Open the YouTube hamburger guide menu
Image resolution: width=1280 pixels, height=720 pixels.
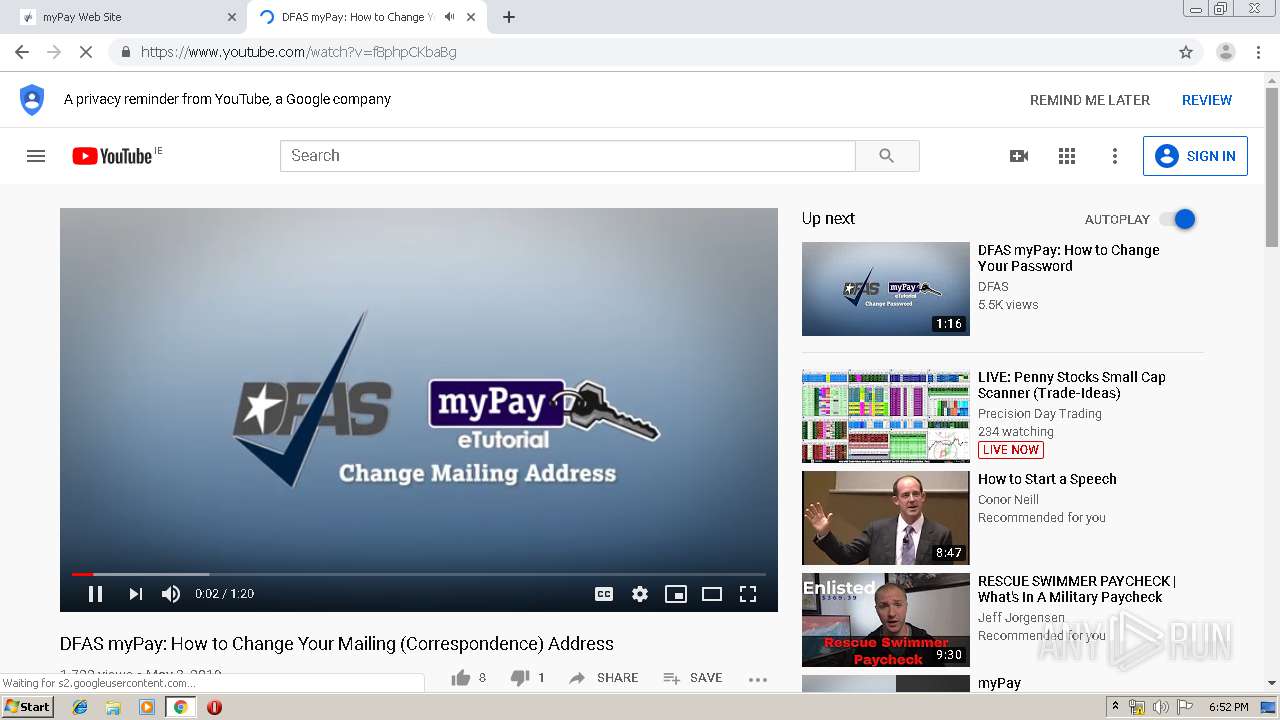click(36, 156)
